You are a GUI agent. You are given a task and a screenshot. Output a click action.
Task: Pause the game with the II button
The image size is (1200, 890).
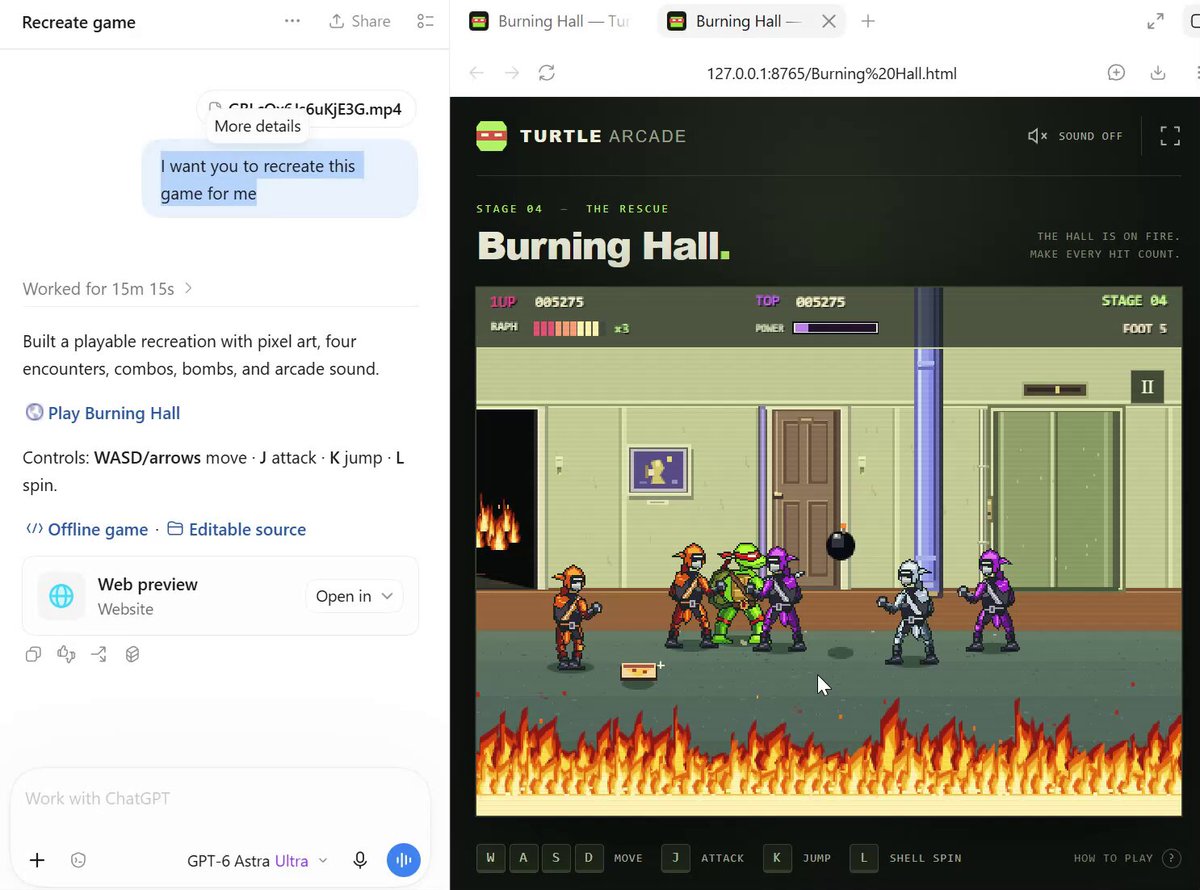tap(1147, 387)
